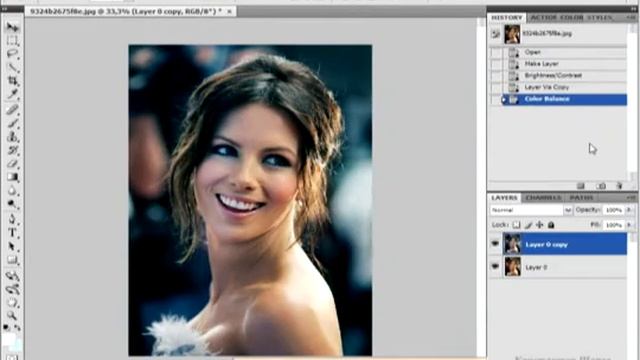Toggle visibility of Layer 0

tap(495, 267)
